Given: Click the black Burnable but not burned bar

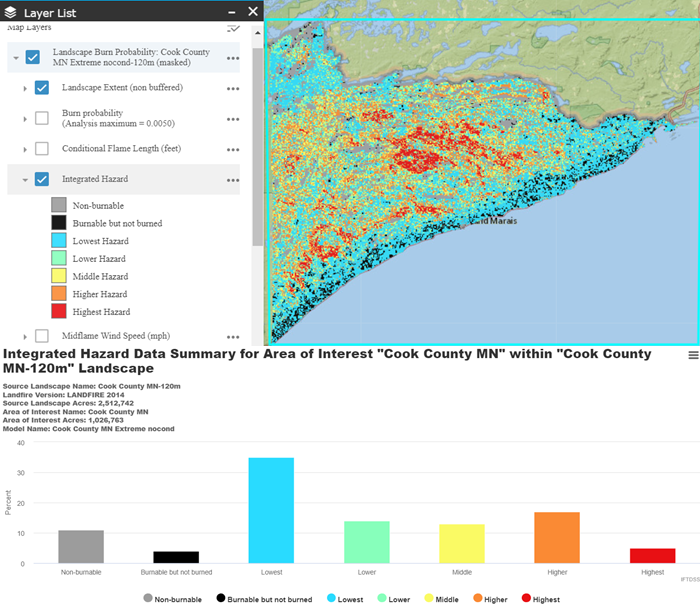Looking at the screenshot, I should point(176,557).
